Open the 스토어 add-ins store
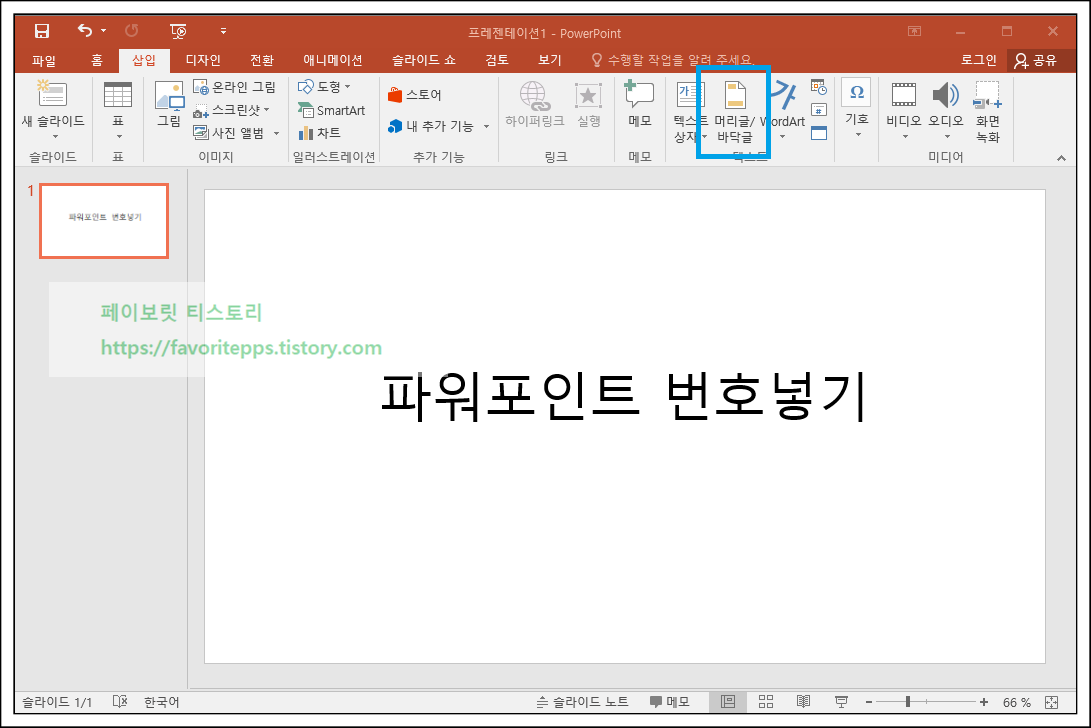This screenshot has width=1091, height=728. [x=415, y=95]
